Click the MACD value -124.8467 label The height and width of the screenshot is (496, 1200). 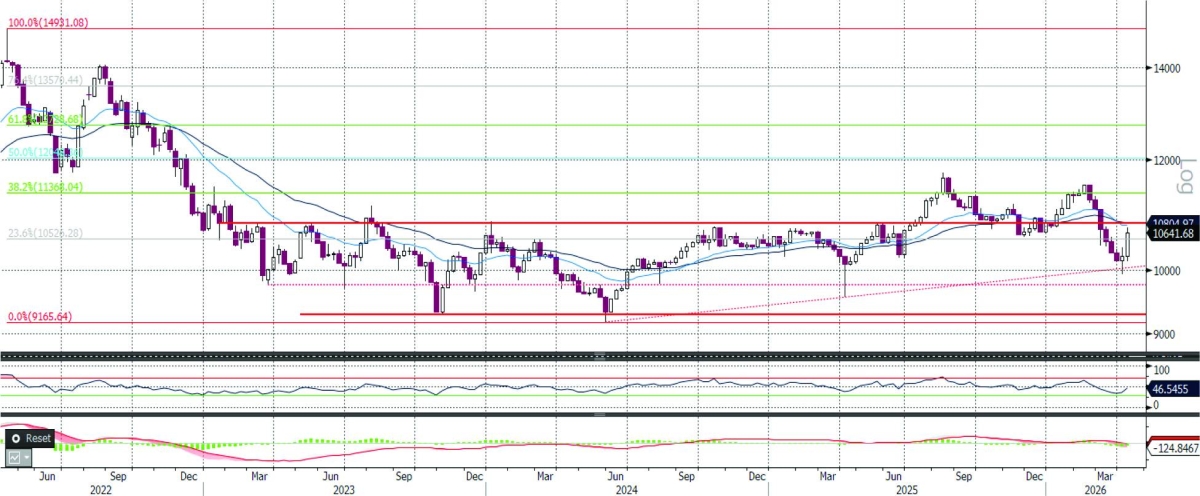point(1173,449)
